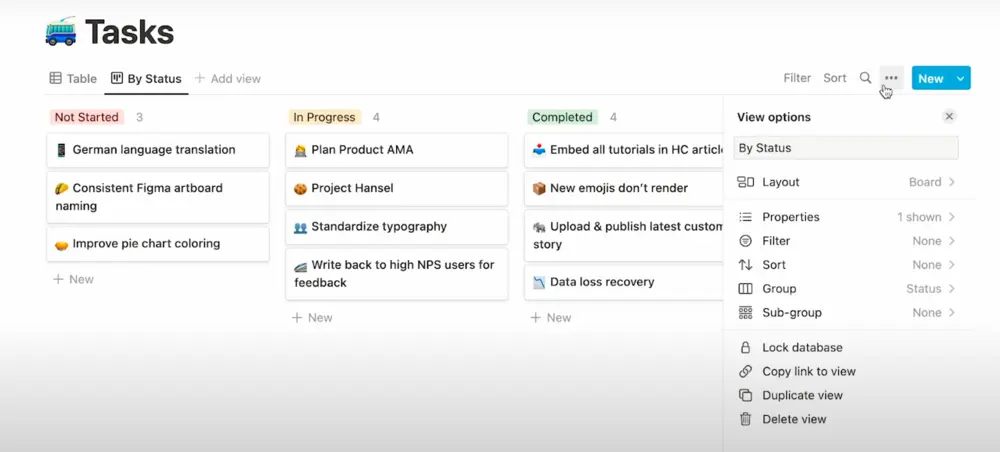Open Properties showing 1 shown
The width and height of the screenshot is (1000, 452).
click(x=846, y=217)
